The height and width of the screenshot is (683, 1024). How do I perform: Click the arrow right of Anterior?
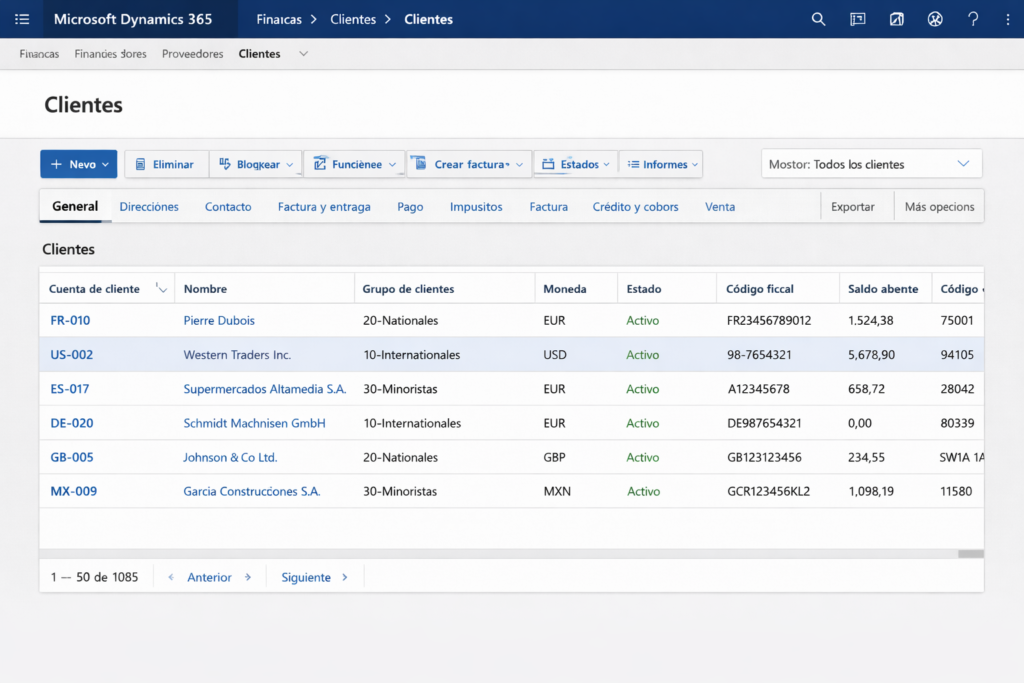pyautogui.click(x=248, y=577)
